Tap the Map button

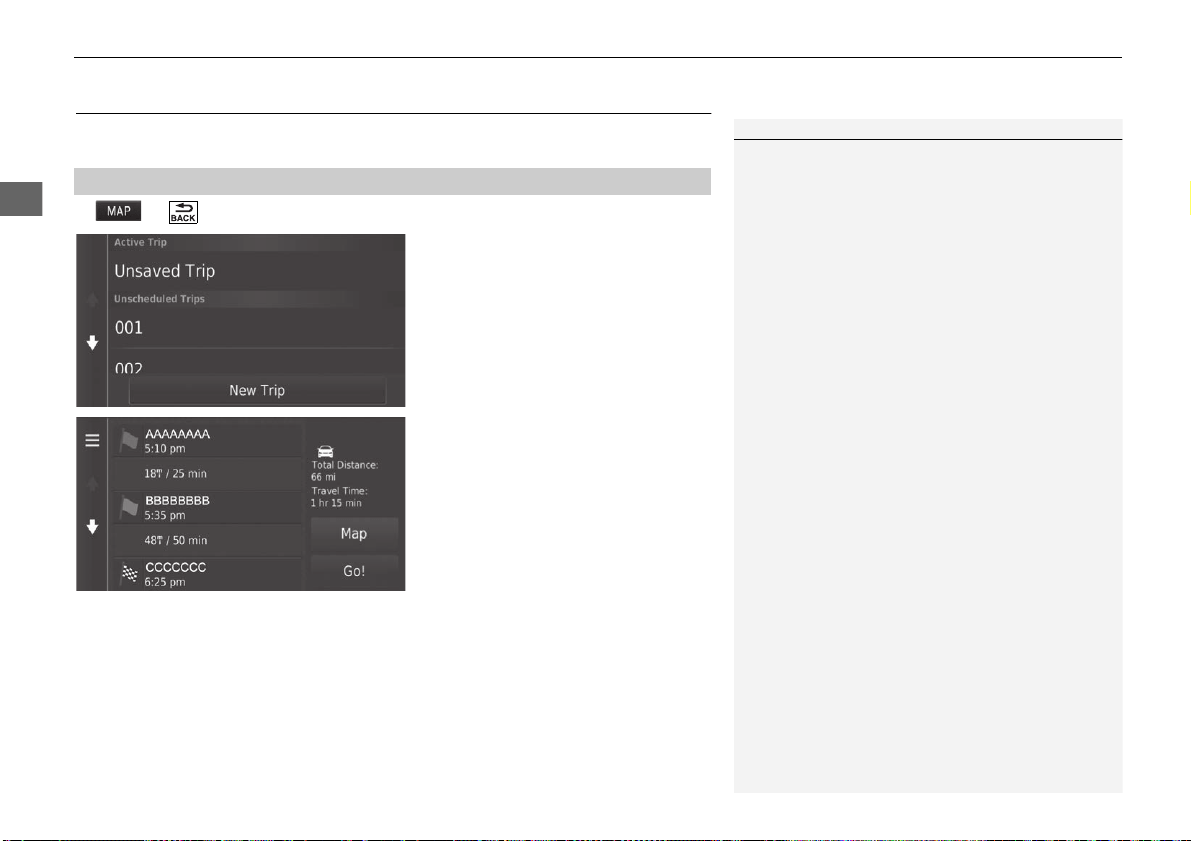coord(354,534)
